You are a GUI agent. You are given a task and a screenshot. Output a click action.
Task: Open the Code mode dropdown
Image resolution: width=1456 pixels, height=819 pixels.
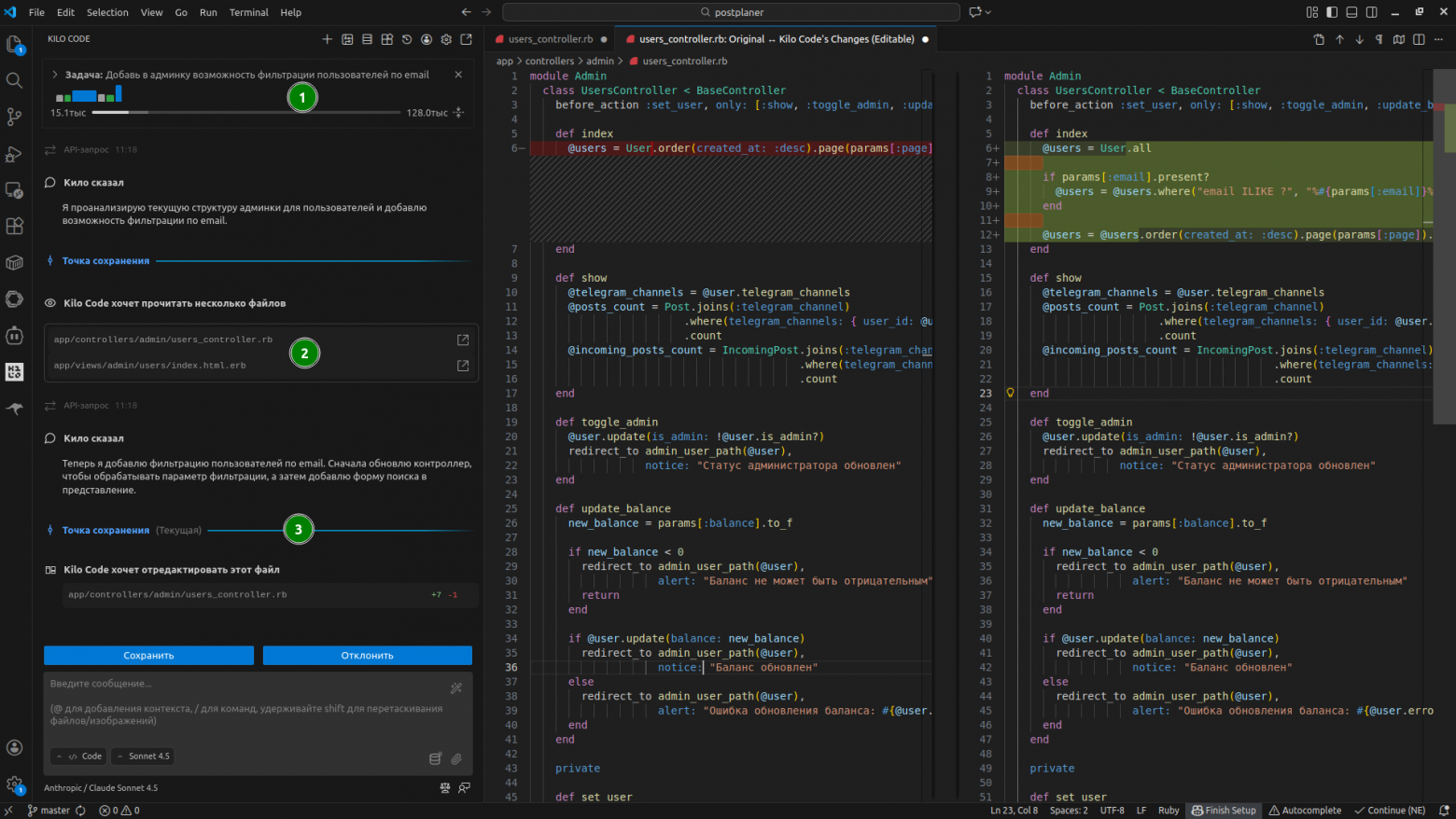click(x=78, y=756)
